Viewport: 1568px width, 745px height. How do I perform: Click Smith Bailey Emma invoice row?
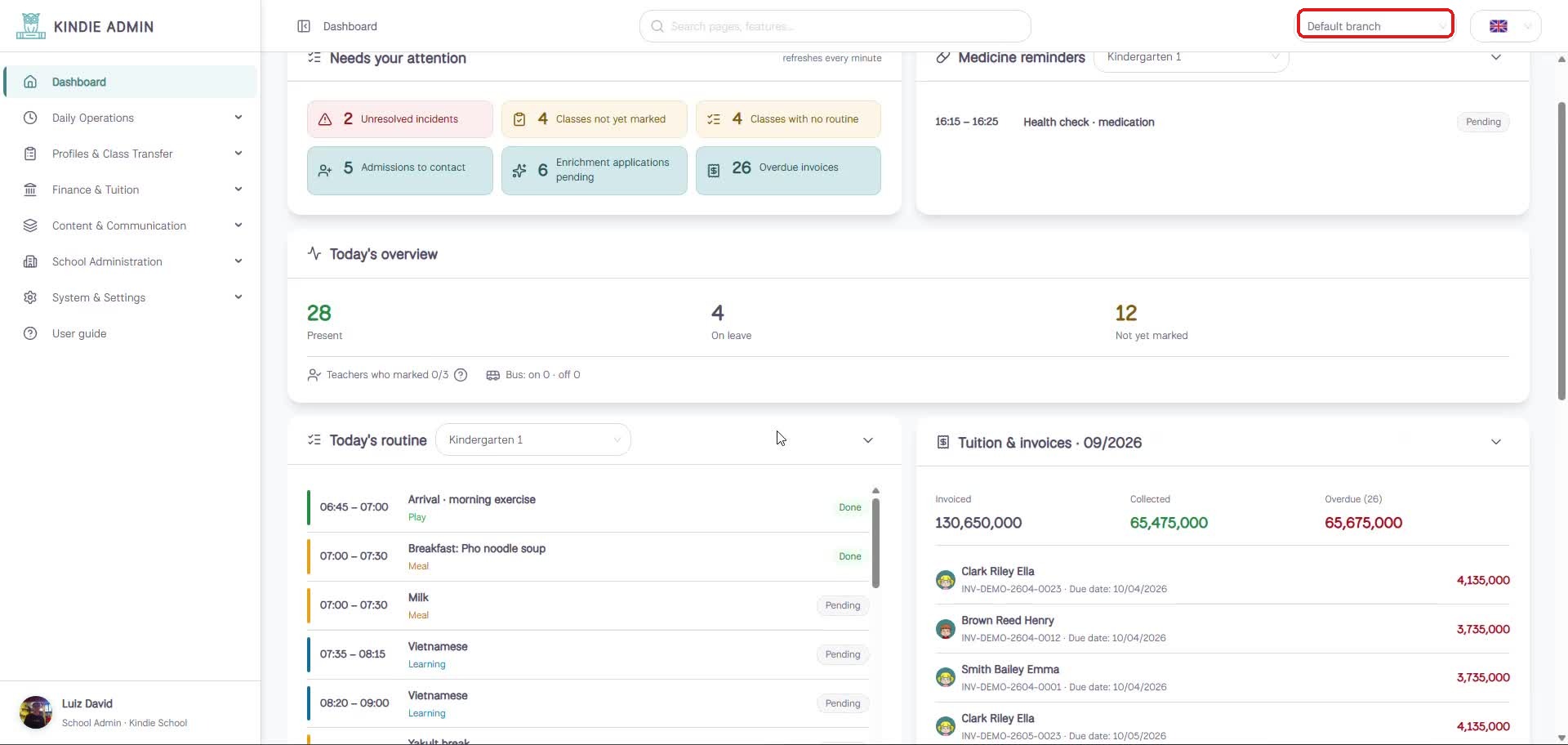point(1222,678)
